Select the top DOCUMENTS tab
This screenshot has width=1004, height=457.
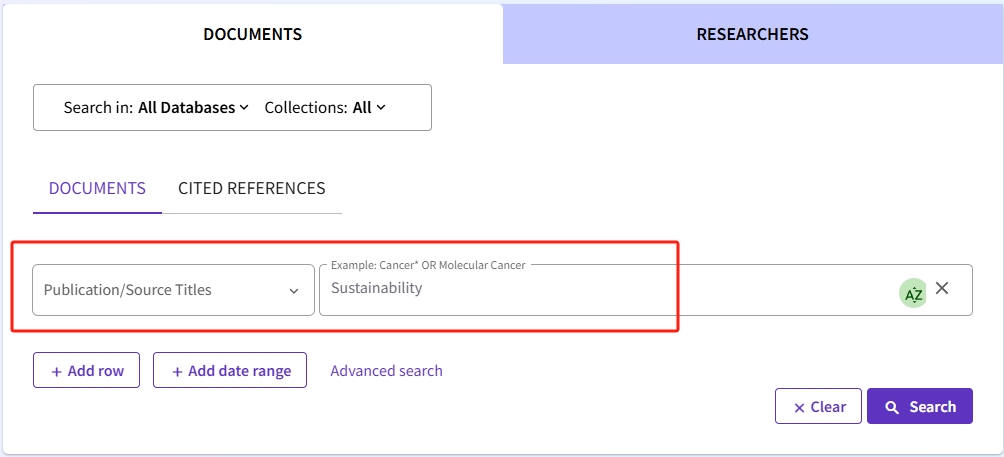tap(252, 34)
